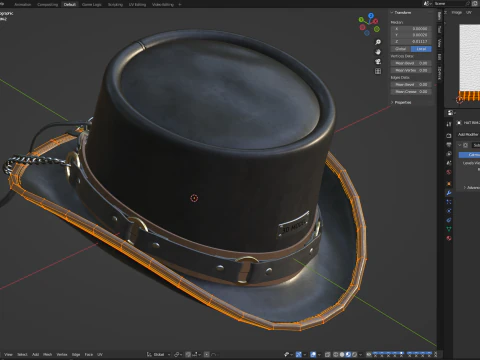Toggle proportional editing in viewport header
The width and height of the screenshot is (480, 360).
click(x=207, y=354)
